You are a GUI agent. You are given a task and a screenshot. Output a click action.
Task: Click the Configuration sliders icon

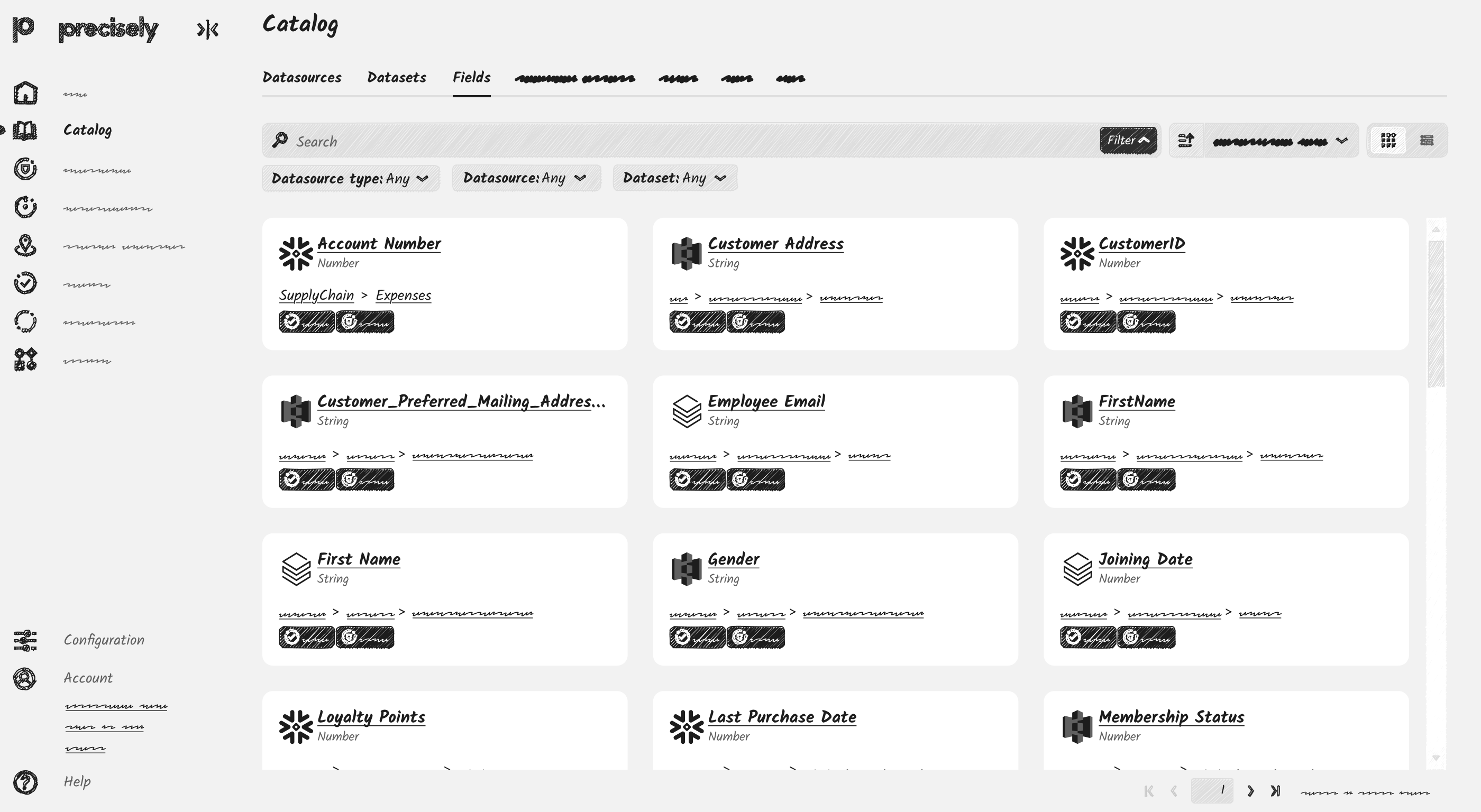click(25, 640)
